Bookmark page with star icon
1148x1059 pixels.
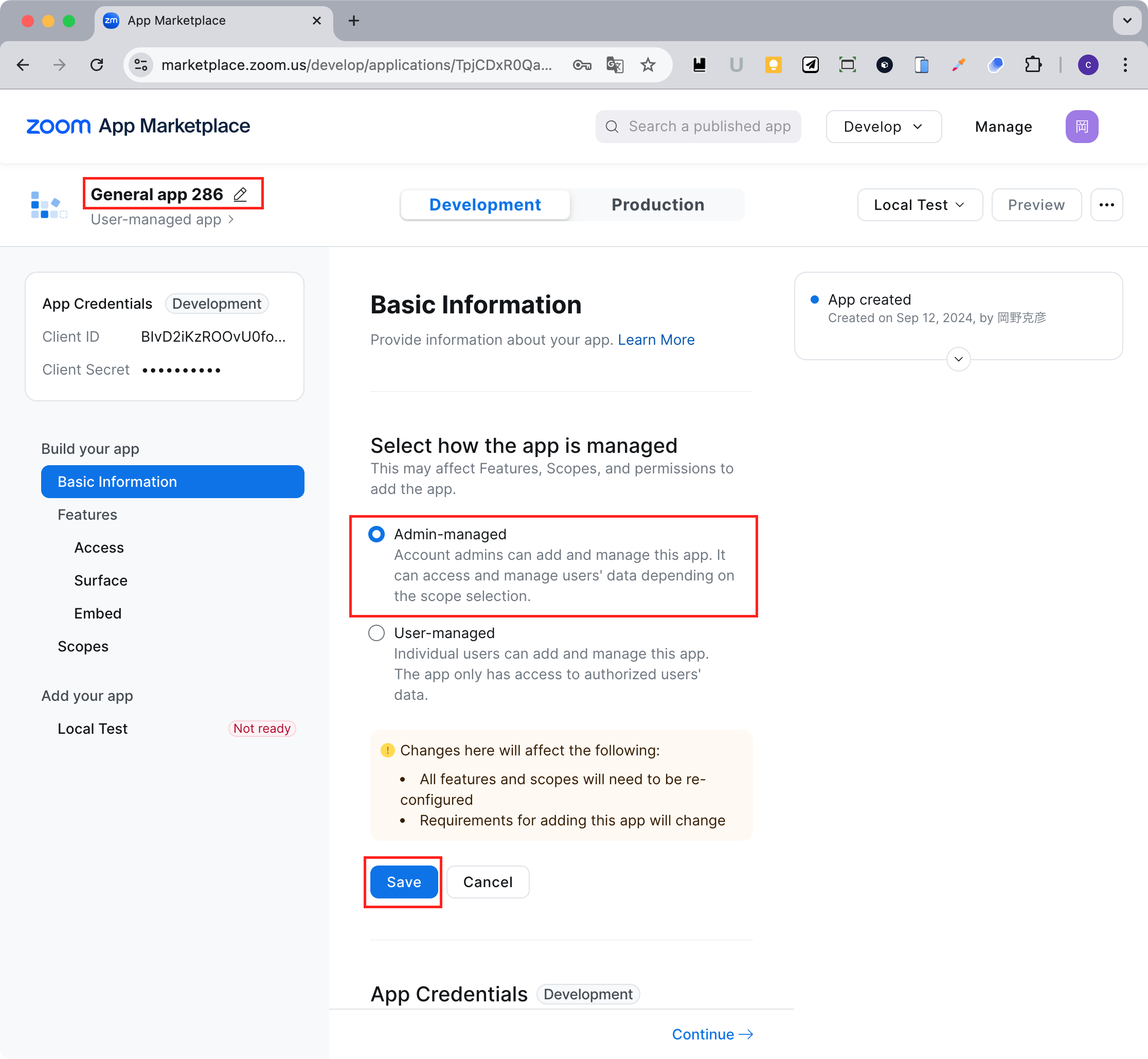pyautogui.click(x=648, y=65)
